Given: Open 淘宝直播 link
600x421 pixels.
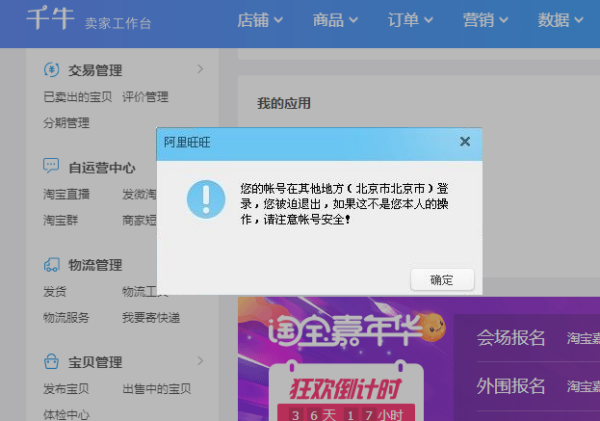Looking at the screenshot, I should click(x=66, y=194).
